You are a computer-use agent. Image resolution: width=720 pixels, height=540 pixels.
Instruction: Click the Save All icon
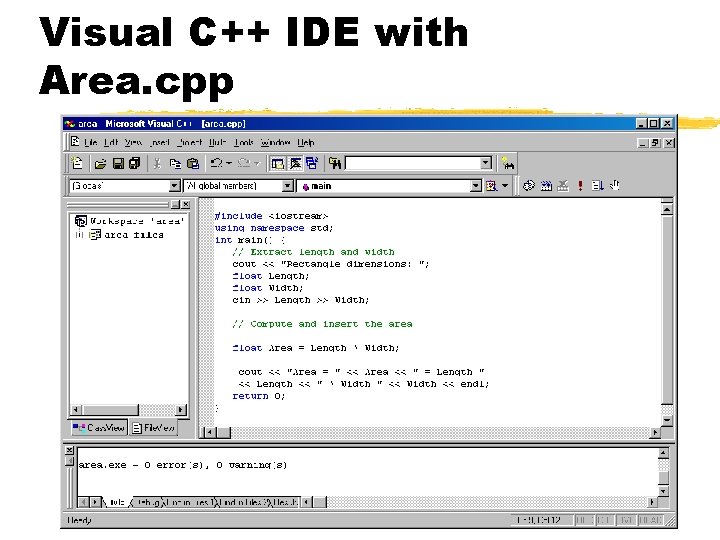pyautogui.click(x=135, y=163)
